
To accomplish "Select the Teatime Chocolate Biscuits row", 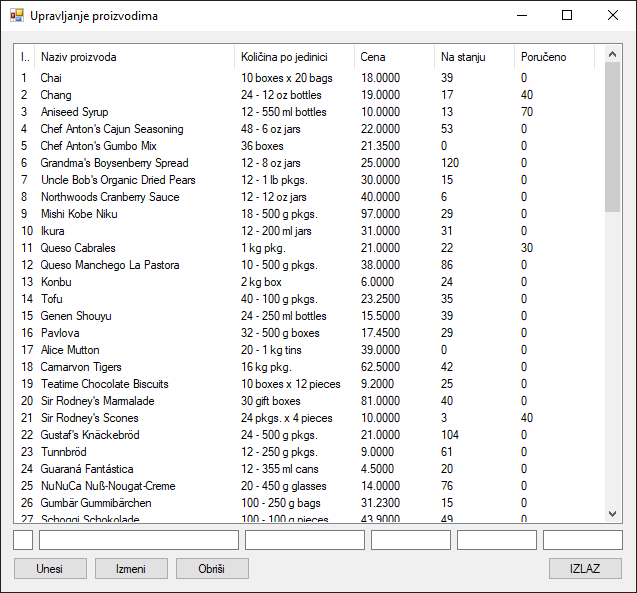I will tap(104, 384).
